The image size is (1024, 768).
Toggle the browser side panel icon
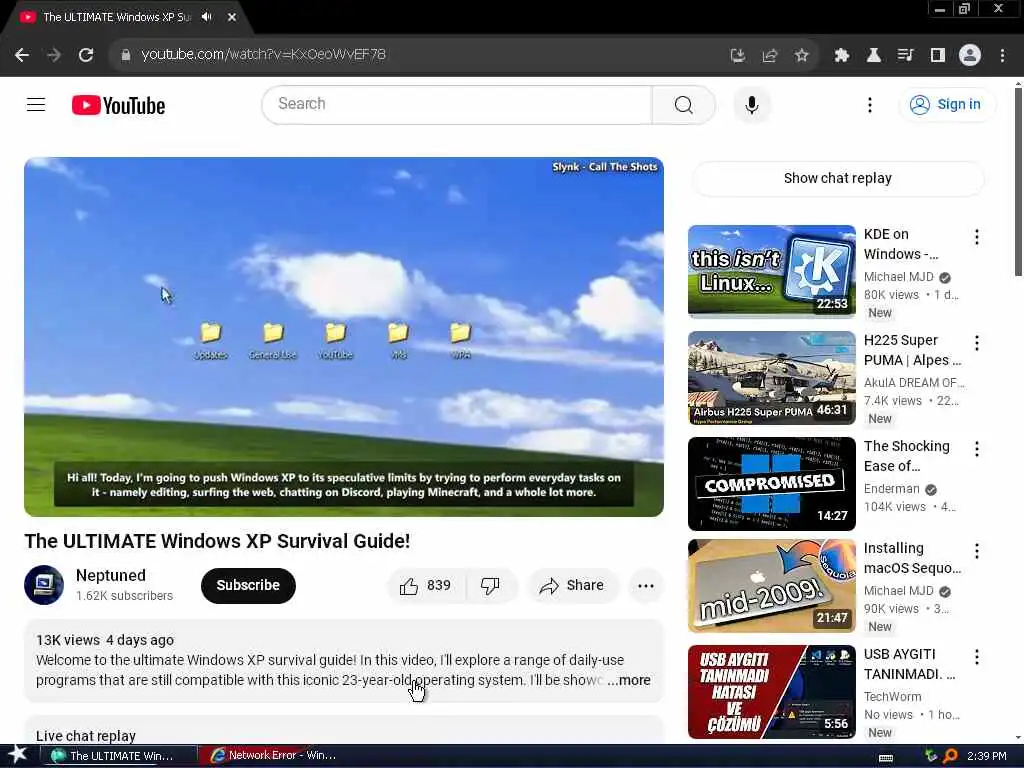coord(937,56)
